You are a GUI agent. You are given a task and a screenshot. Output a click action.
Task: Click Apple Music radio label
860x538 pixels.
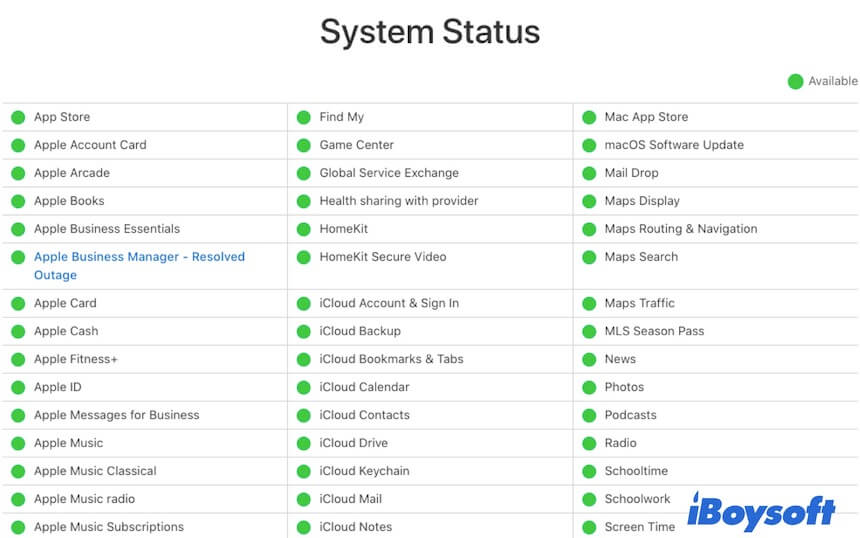(84, 499)
